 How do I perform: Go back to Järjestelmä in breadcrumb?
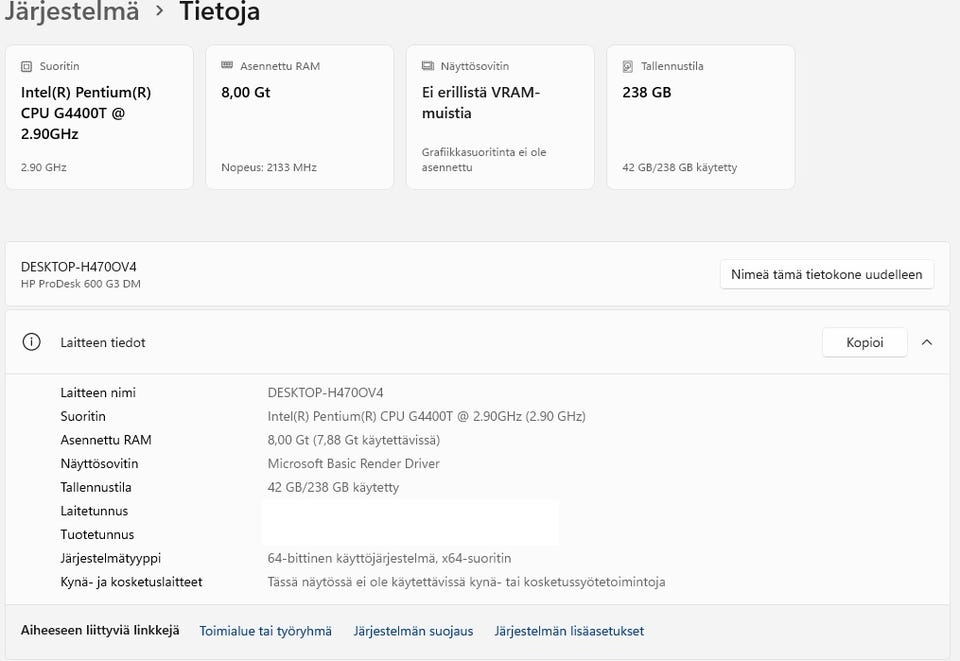coord(72,11)
